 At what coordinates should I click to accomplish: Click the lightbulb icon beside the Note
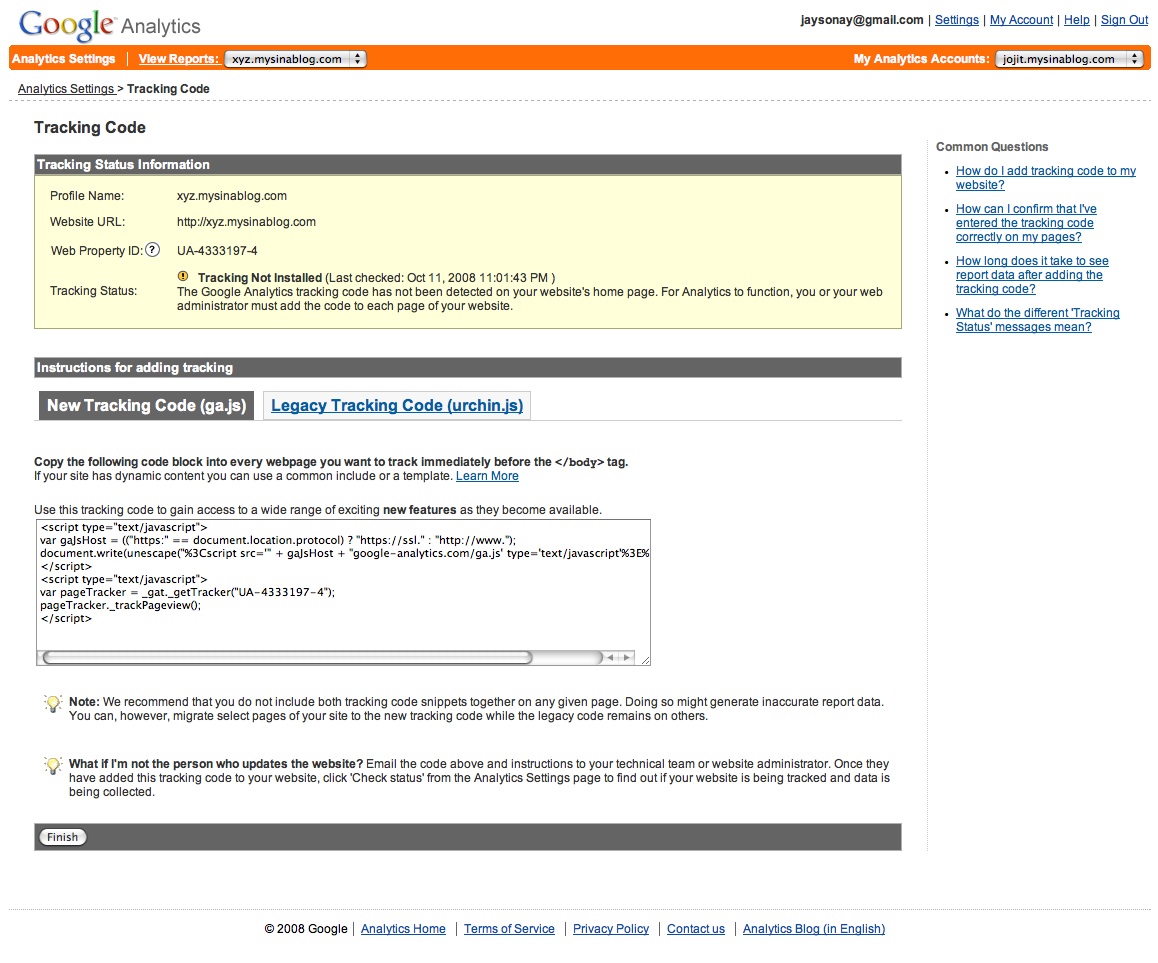(53, 704)
